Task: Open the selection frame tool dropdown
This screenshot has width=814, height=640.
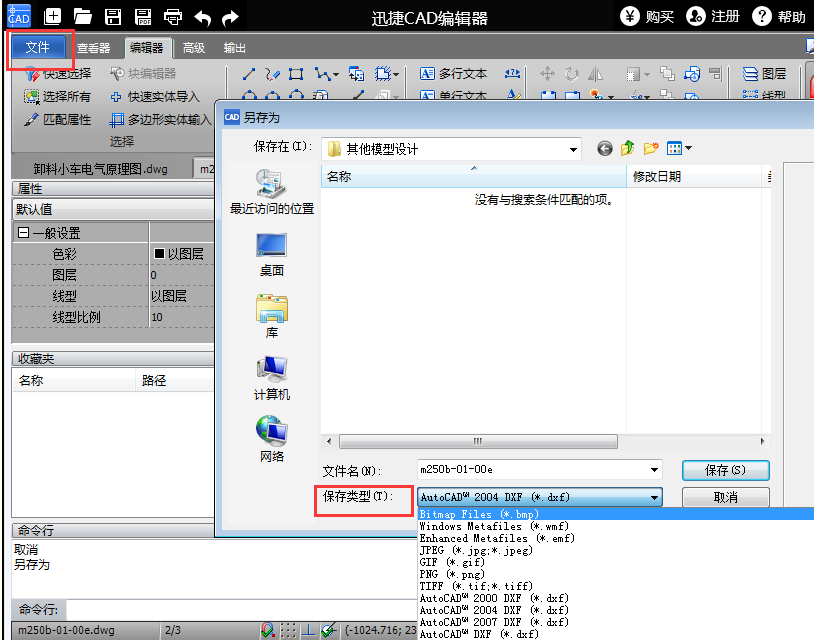Action: 396,75
